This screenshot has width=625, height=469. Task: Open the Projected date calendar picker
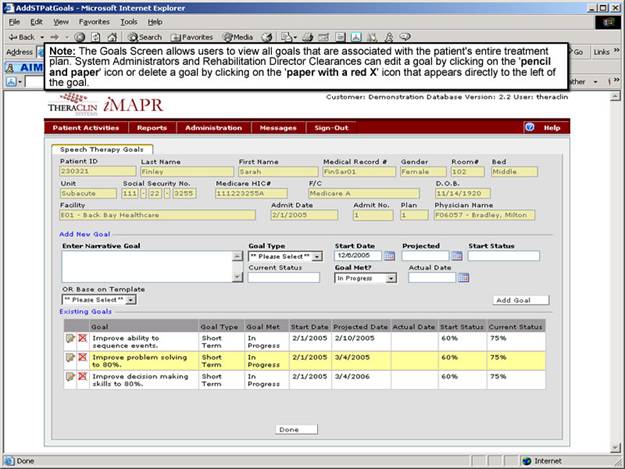click(x=456, y=256)
